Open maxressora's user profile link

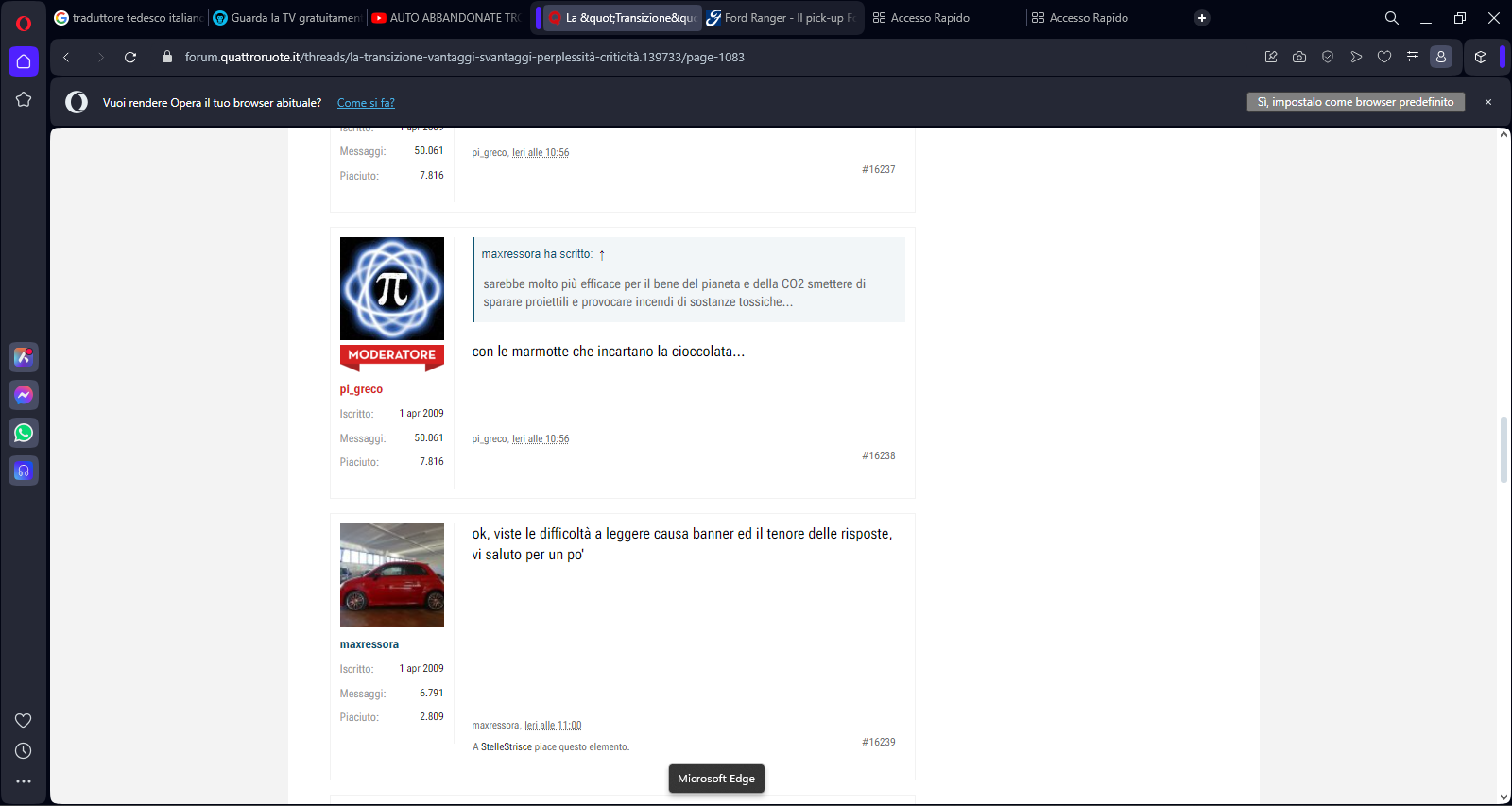click(x=369, y=644)
